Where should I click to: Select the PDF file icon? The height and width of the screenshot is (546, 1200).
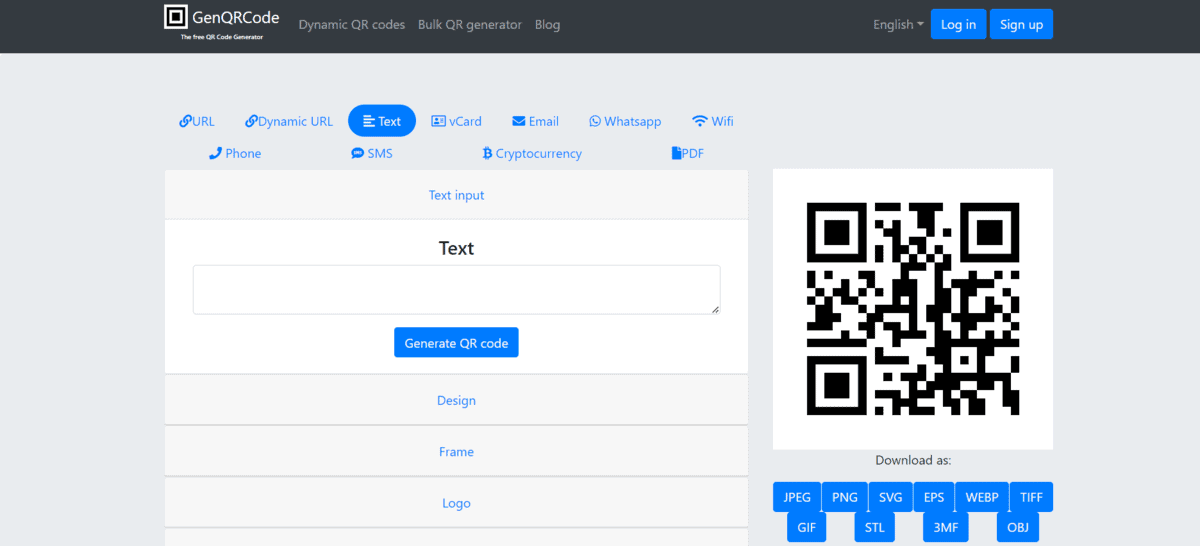click(x=676, y=153)
